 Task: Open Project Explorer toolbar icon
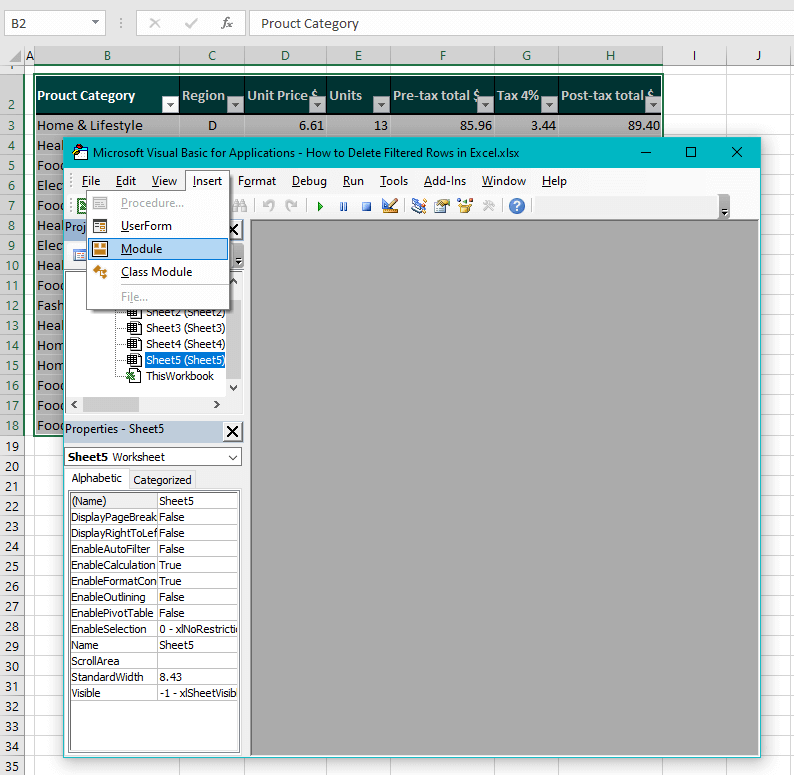click(x=419, y=206)
